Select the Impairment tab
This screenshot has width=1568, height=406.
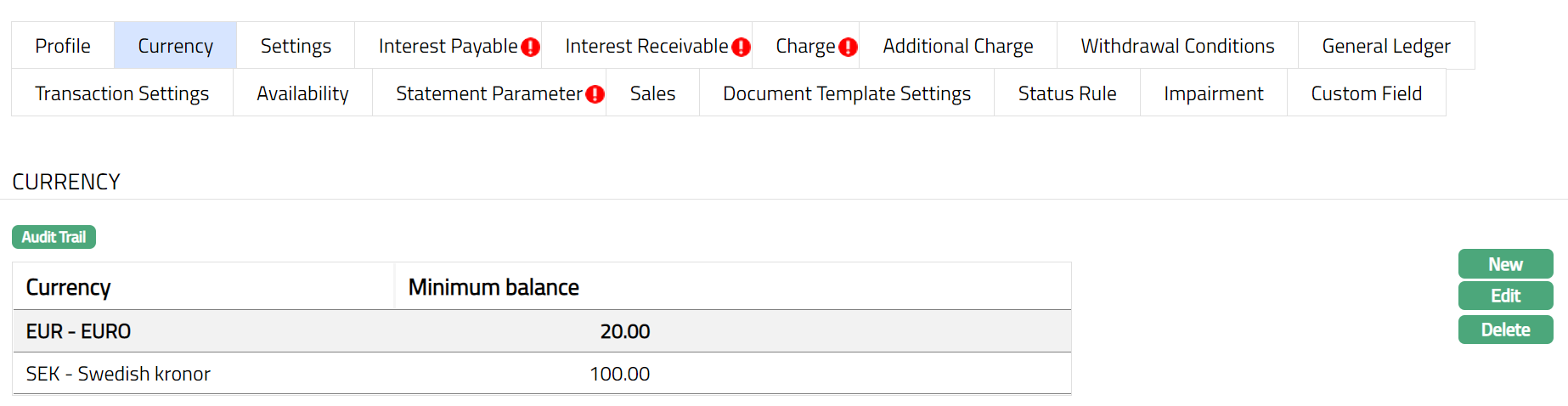tap(1213, 93)
